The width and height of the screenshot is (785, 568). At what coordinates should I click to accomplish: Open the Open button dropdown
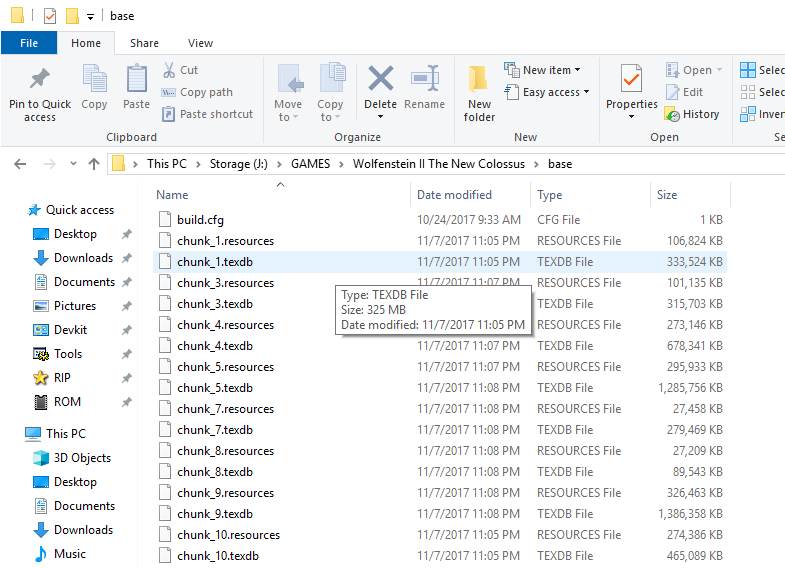tap(719, 70)
